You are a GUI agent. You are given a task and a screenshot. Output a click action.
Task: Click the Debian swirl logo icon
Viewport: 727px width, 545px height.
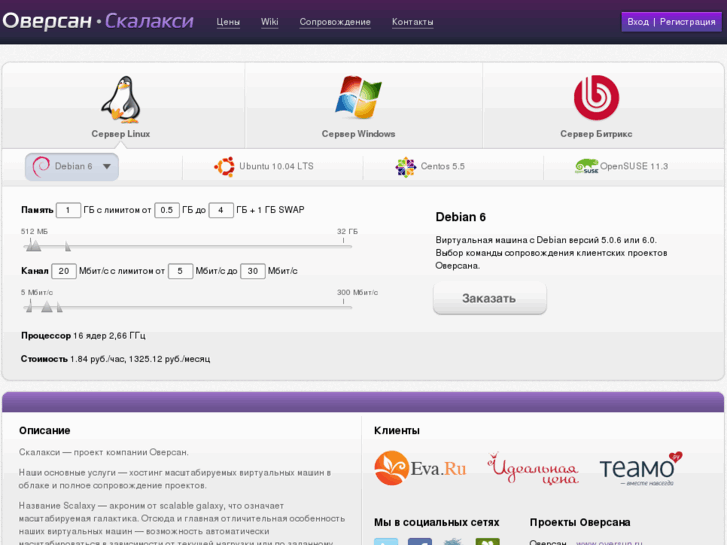click(41, 167)
